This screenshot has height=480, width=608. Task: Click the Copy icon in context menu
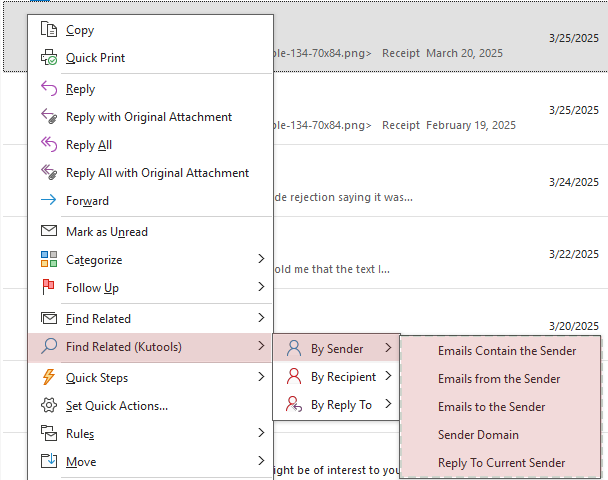49,30
